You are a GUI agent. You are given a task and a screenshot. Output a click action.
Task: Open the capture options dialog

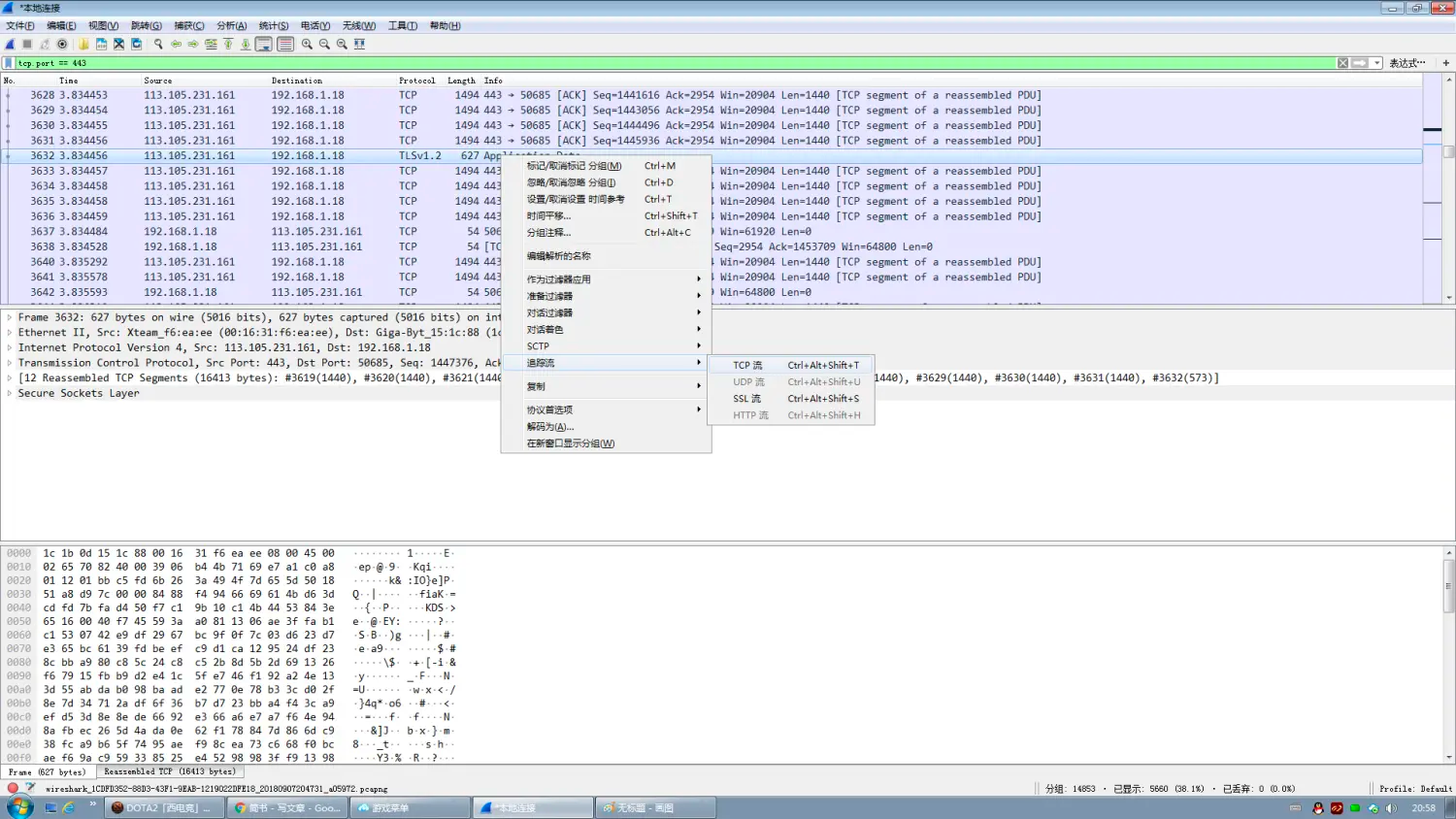click(x=62, y=44)
